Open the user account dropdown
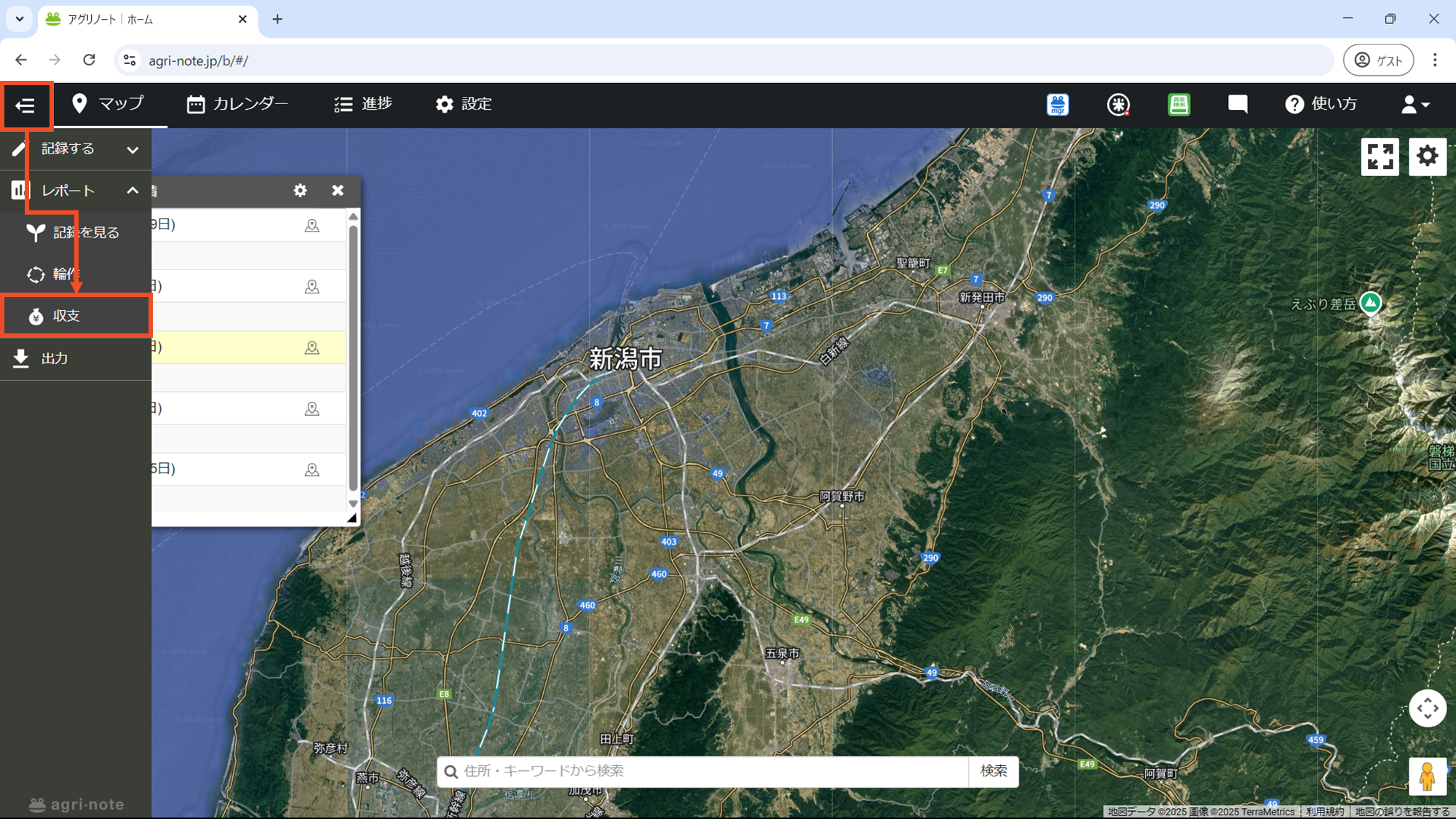 point(1415,104)
